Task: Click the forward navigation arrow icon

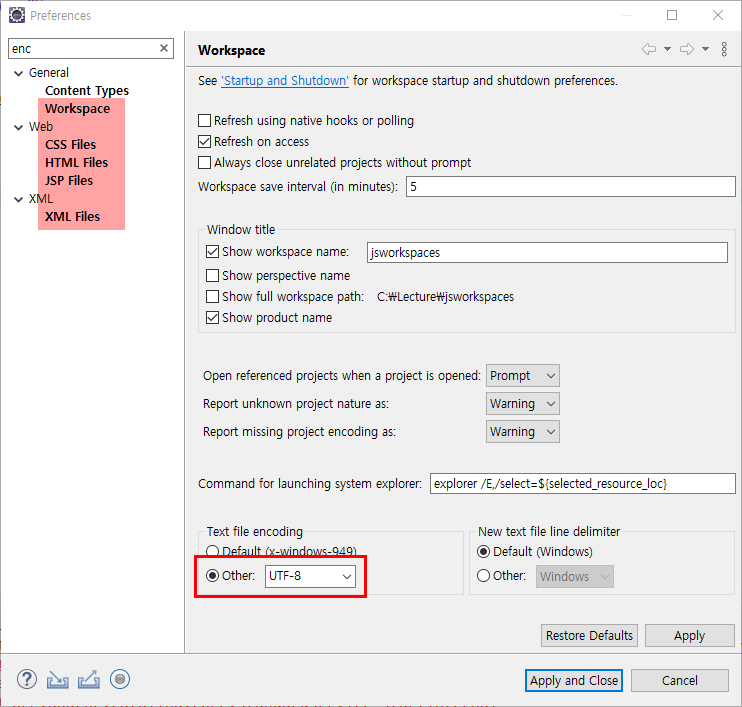Action: click(687, 49)
